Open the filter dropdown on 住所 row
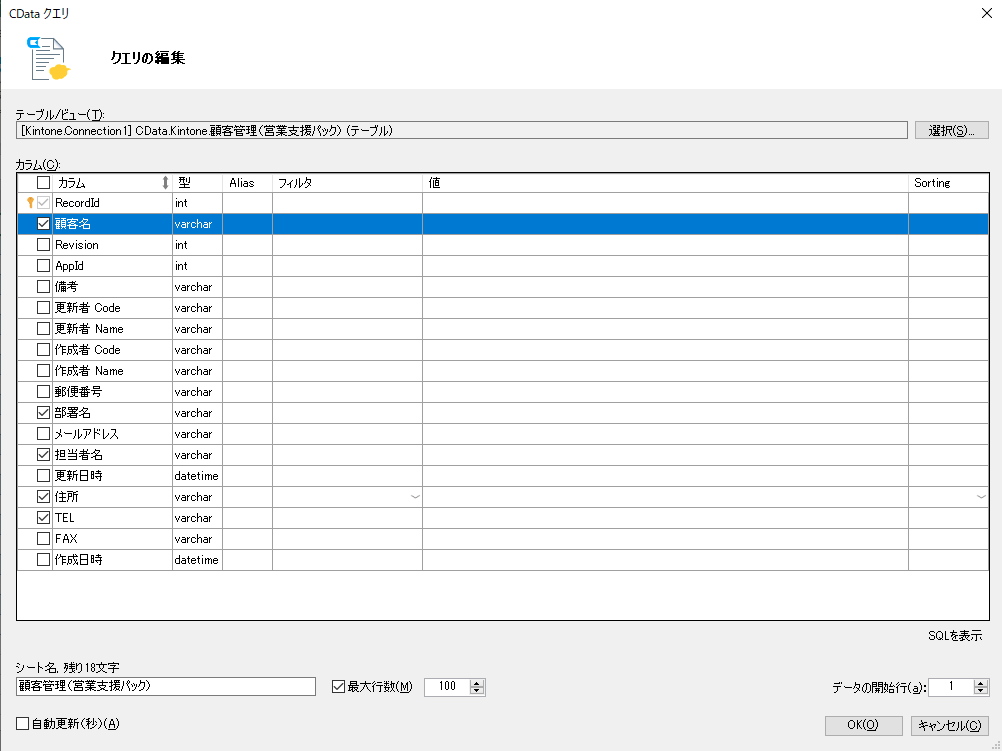Viewport: 1002px width, 751px height. click(415, 497)
